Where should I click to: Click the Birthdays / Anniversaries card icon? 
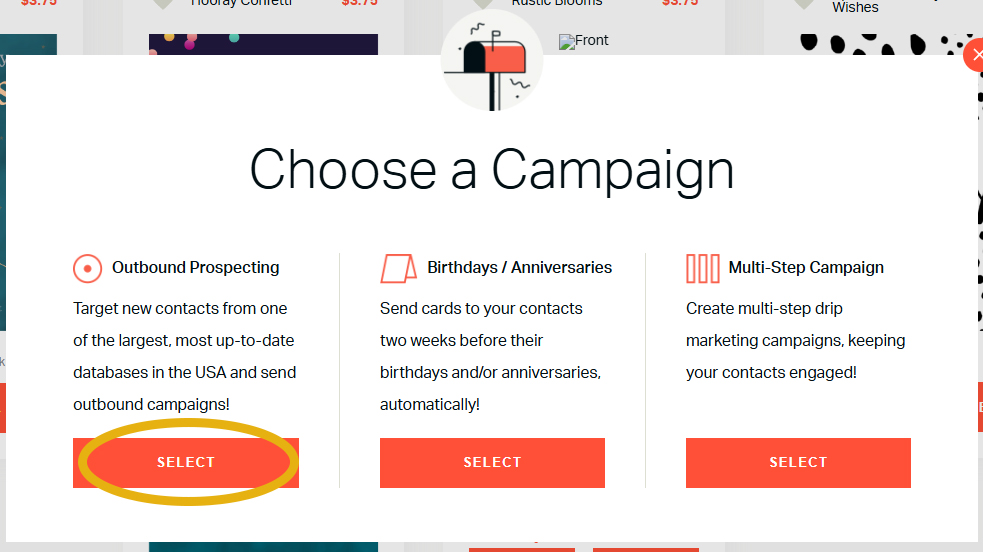coord(398,268)
